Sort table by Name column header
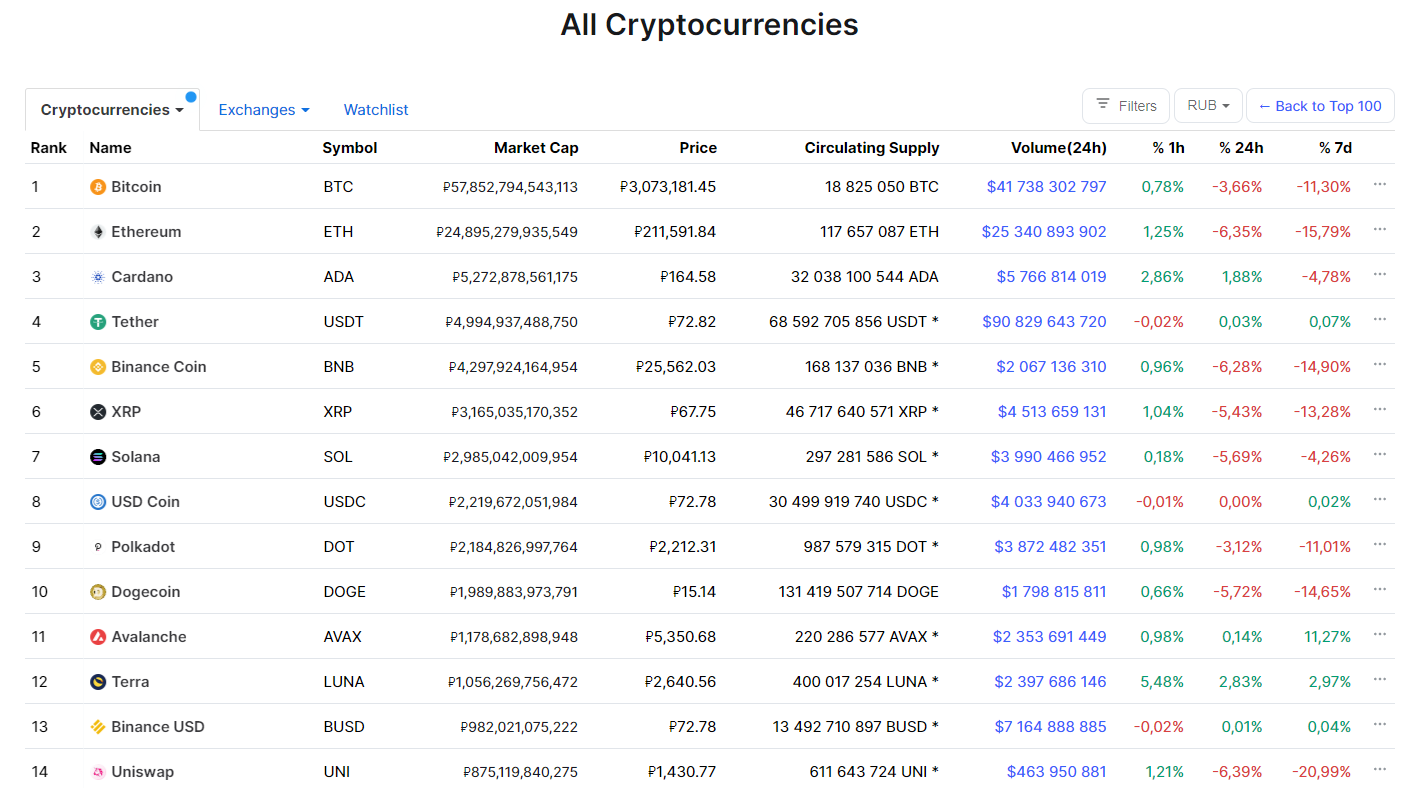This screenshot has width=1403, height=788. (110, 148)
